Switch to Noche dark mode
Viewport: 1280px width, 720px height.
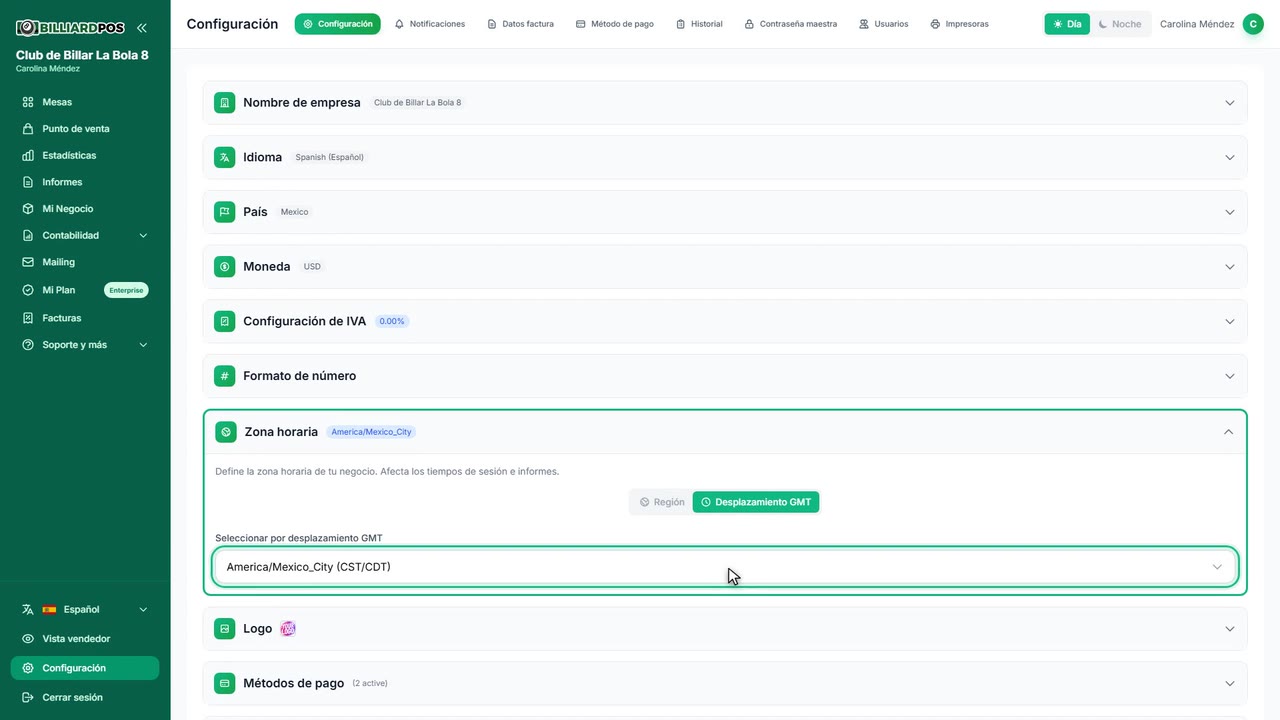(x=1120, y=24)
